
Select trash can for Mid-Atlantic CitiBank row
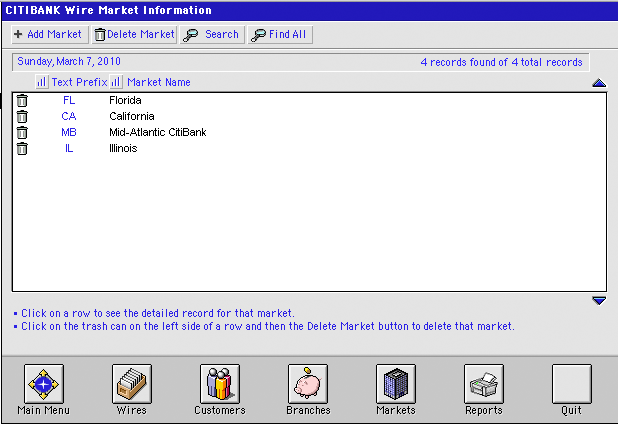22,132
